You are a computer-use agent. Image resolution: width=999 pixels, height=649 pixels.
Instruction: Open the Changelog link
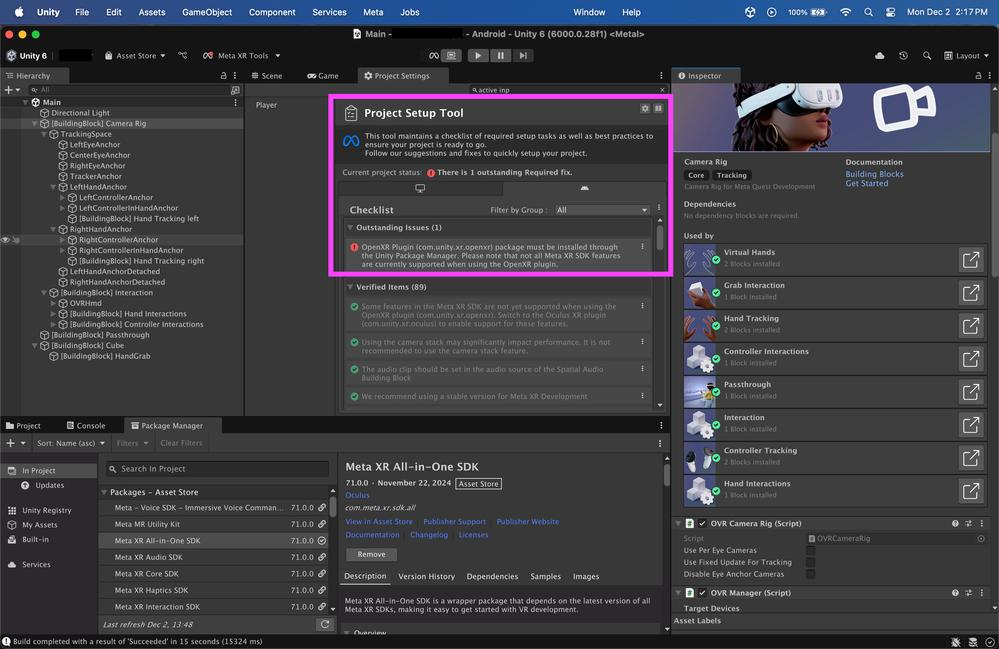click(x=429, y=535)
